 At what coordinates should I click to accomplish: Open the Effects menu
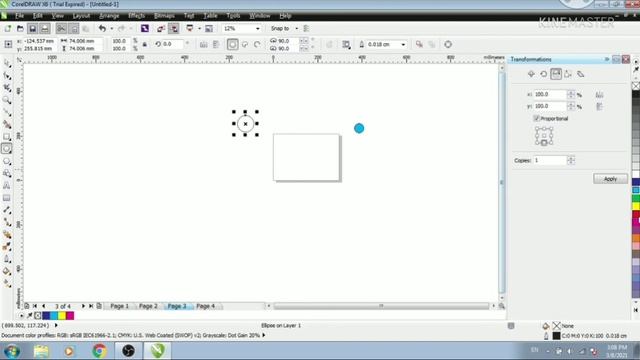(136, 16)
